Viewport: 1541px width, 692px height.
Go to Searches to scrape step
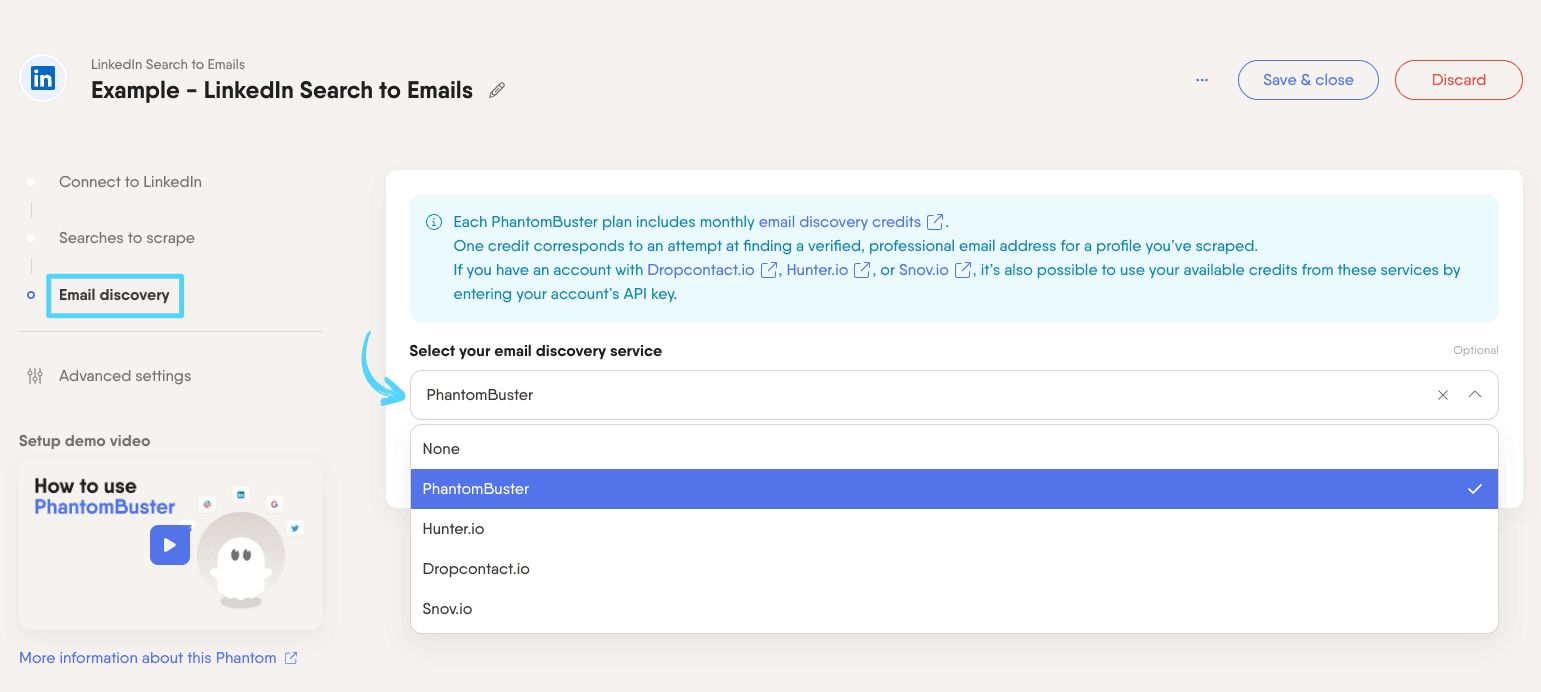click(127, 238)
